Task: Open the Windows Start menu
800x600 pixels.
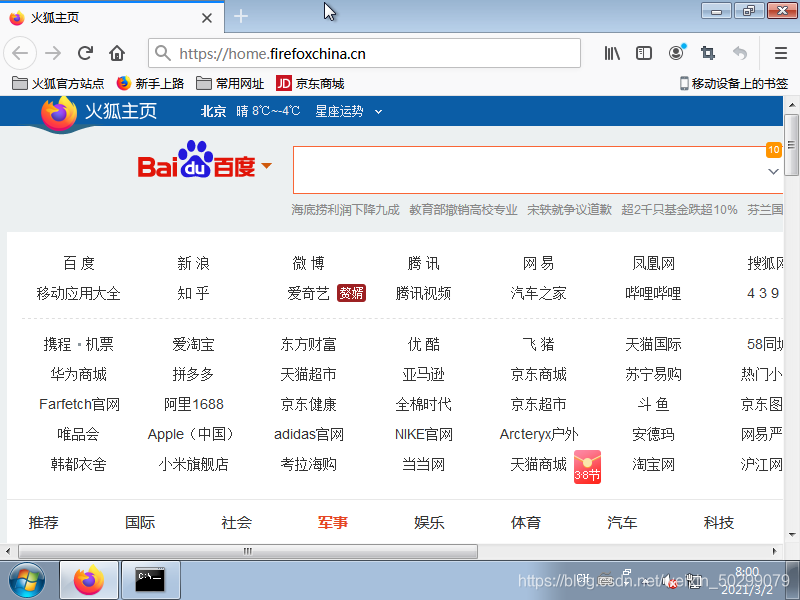Action: pyautogui.click(x=27, y=580)
